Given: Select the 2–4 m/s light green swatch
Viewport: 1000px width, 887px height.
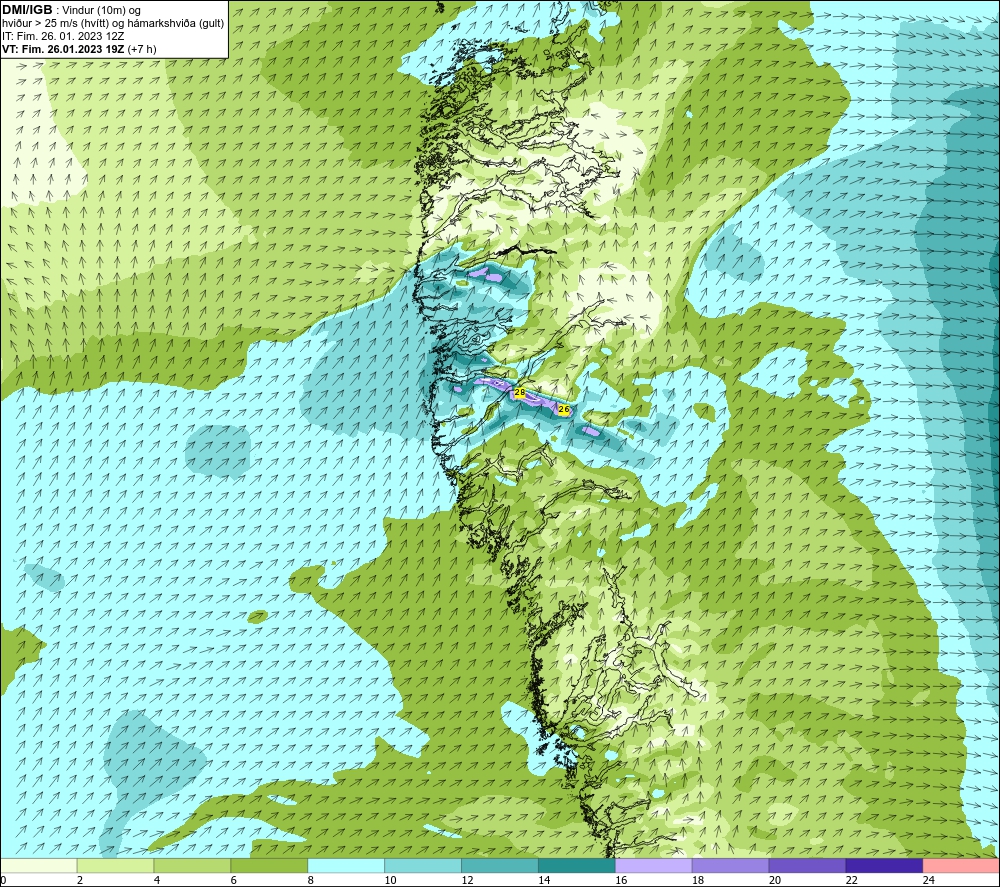Looking at the screenshot, I should point(115,866).
